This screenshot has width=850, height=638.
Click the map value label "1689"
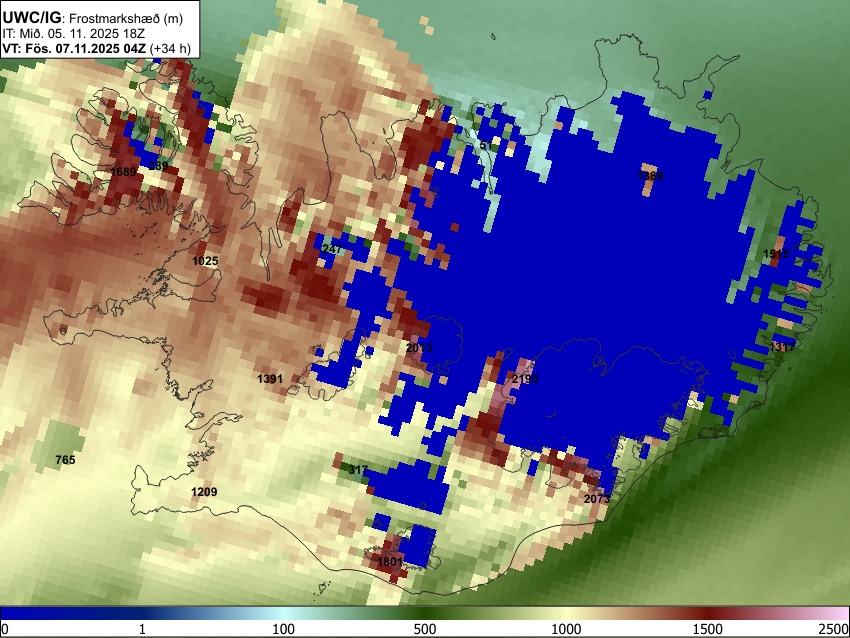coord(123,172)
